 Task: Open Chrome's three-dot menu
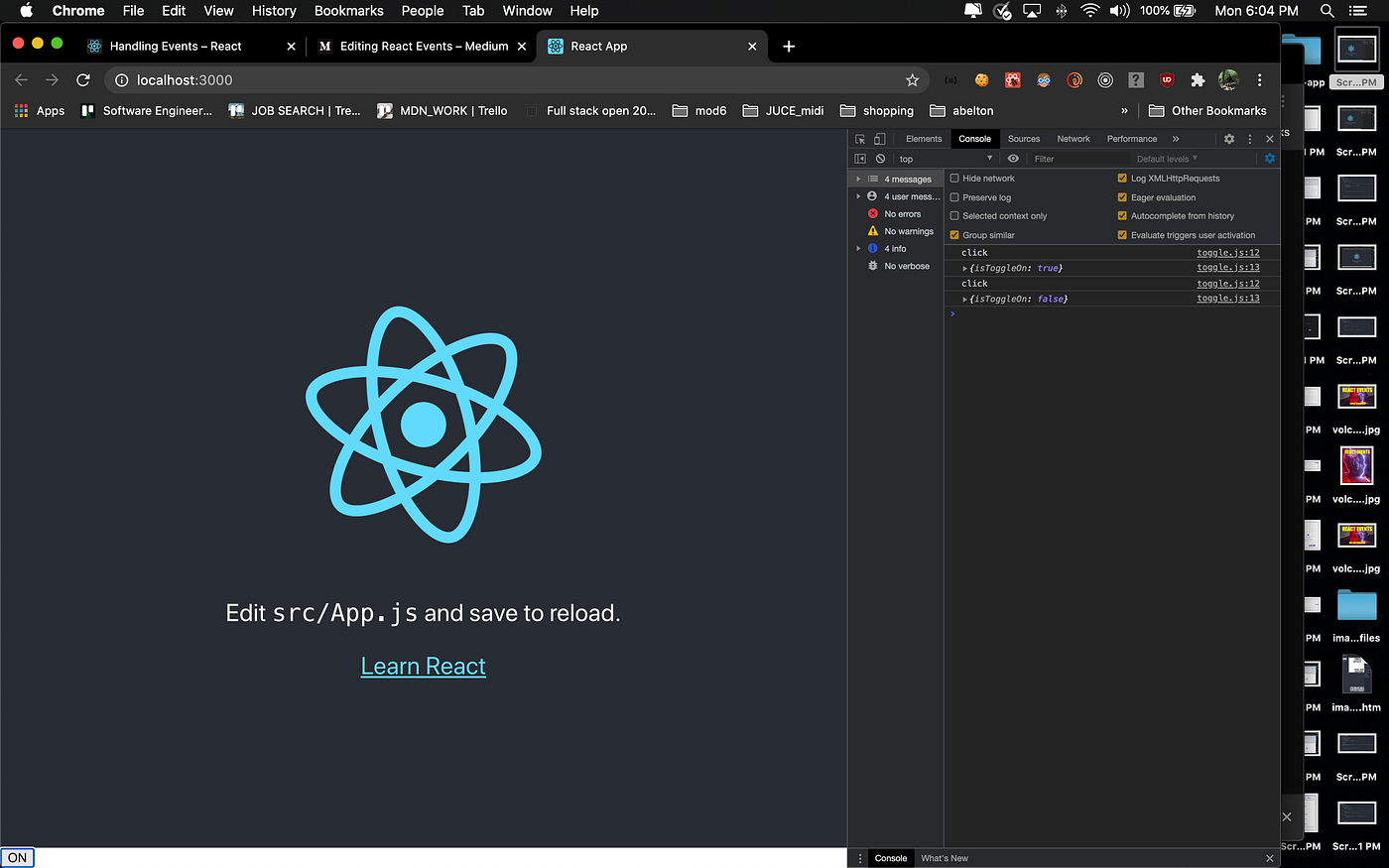[1259, 80]
